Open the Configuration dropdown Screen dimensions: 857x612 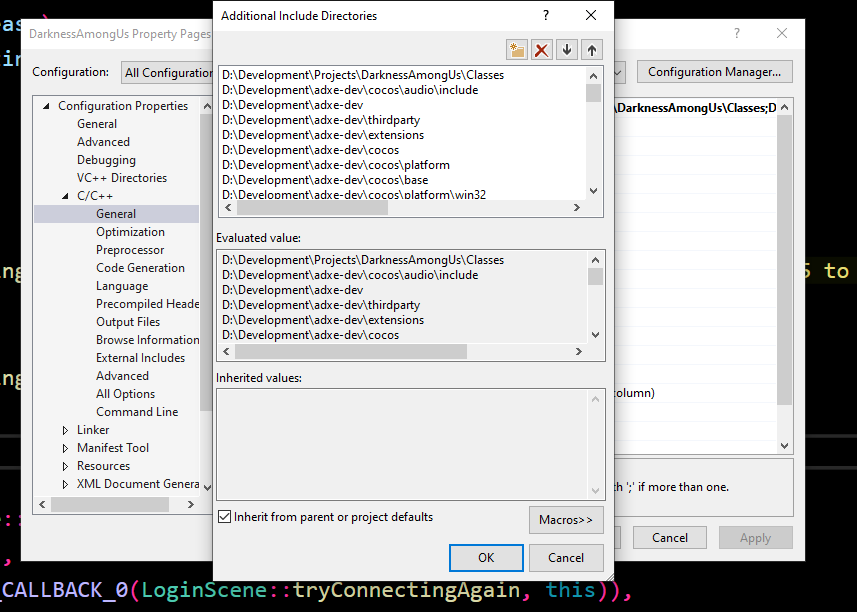tap(167, 73)
